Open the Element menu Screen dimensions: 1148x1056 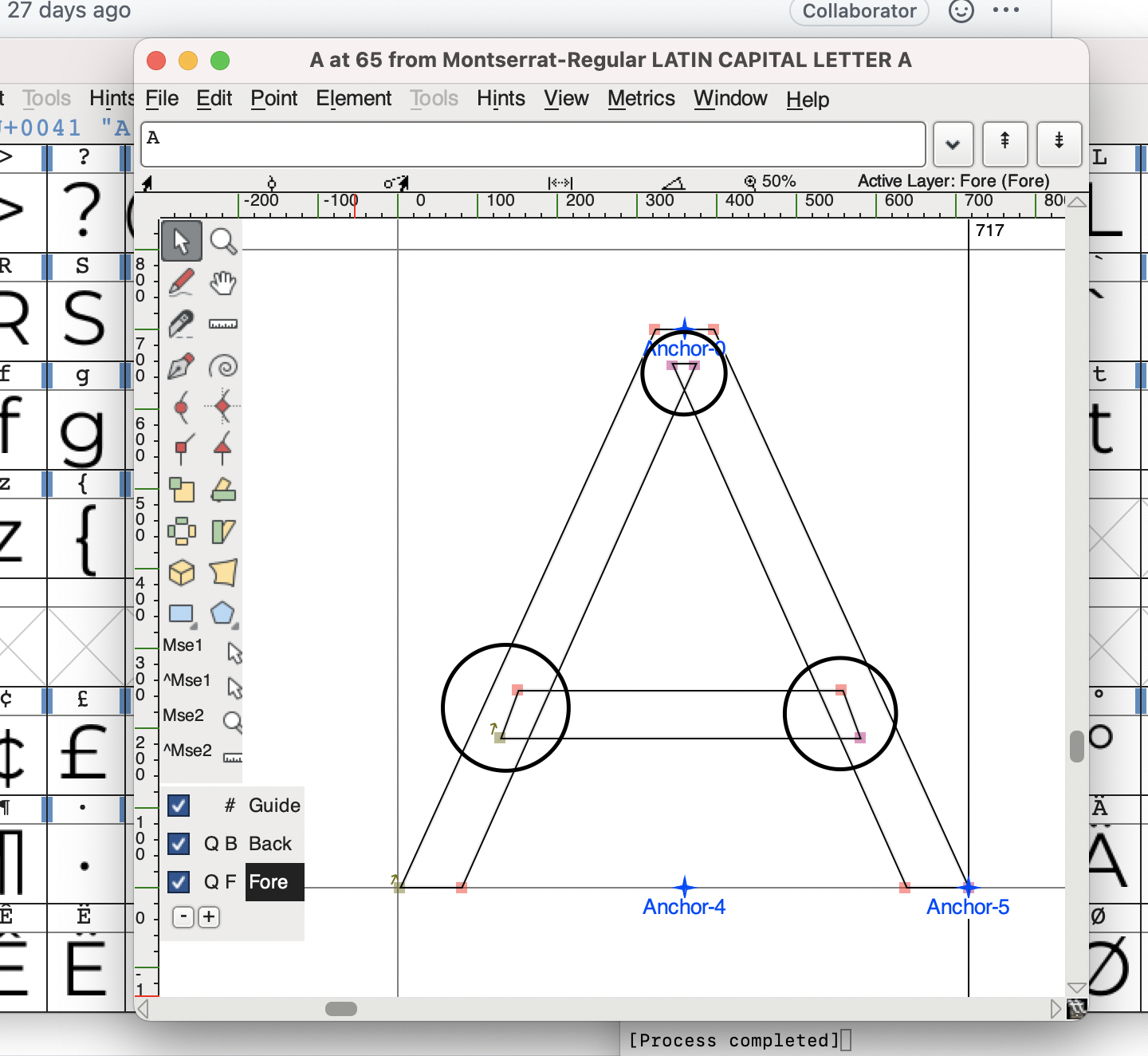point(354,99)
